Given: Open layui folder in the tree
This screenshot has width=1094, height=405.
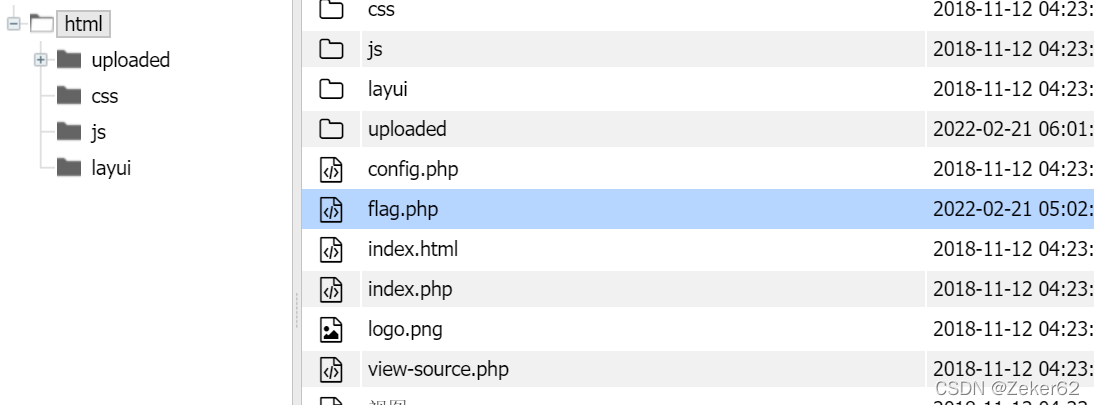Looking at the screenshot, I should [111, 168].
